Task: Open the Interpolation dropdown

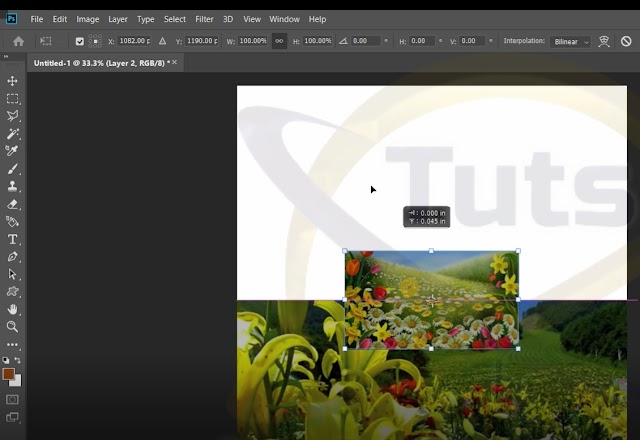Action: [570, 42]
